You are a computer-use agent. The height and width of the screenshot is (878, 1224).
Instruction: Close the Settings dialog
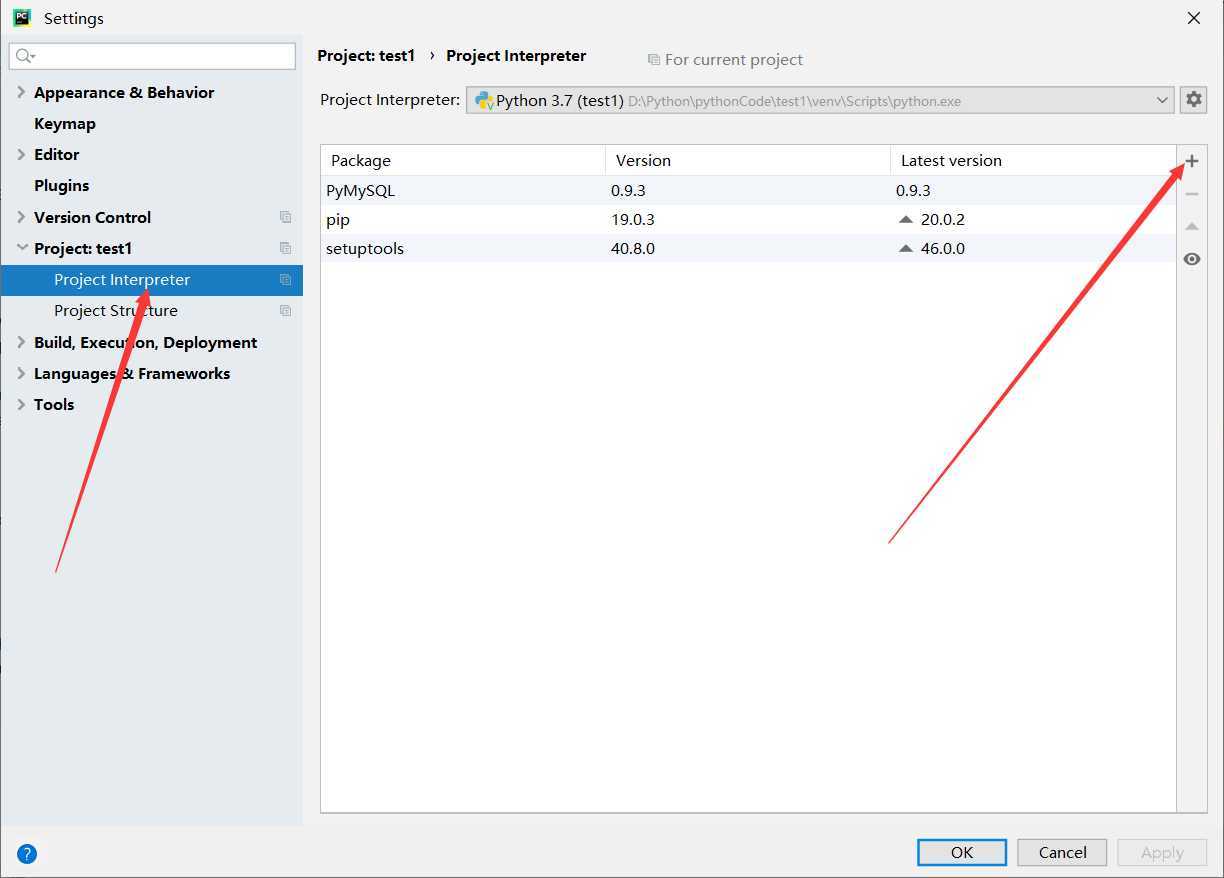pos(1194,18)
